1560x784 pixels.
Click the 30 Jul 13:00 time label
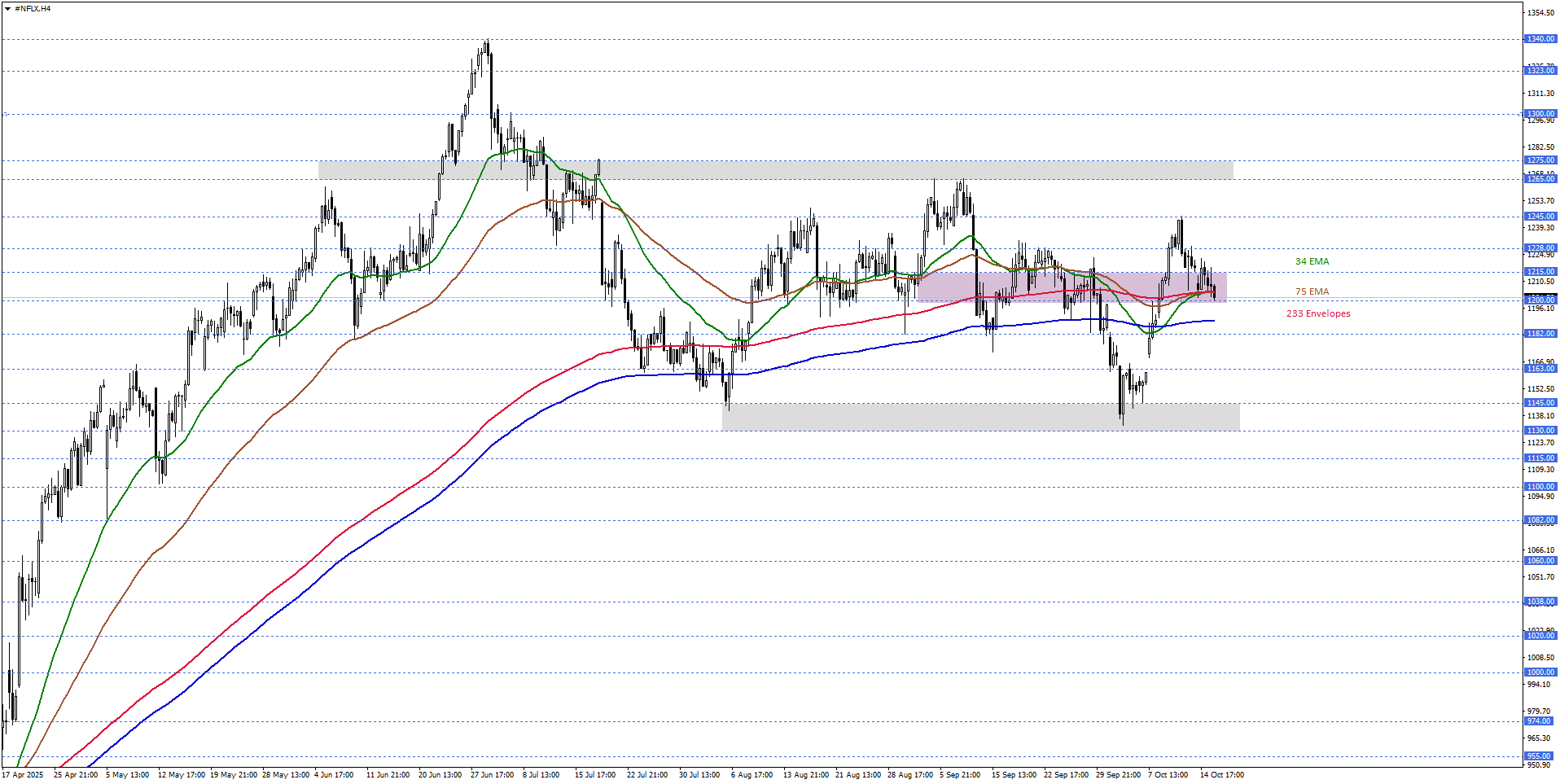(699, 775)
